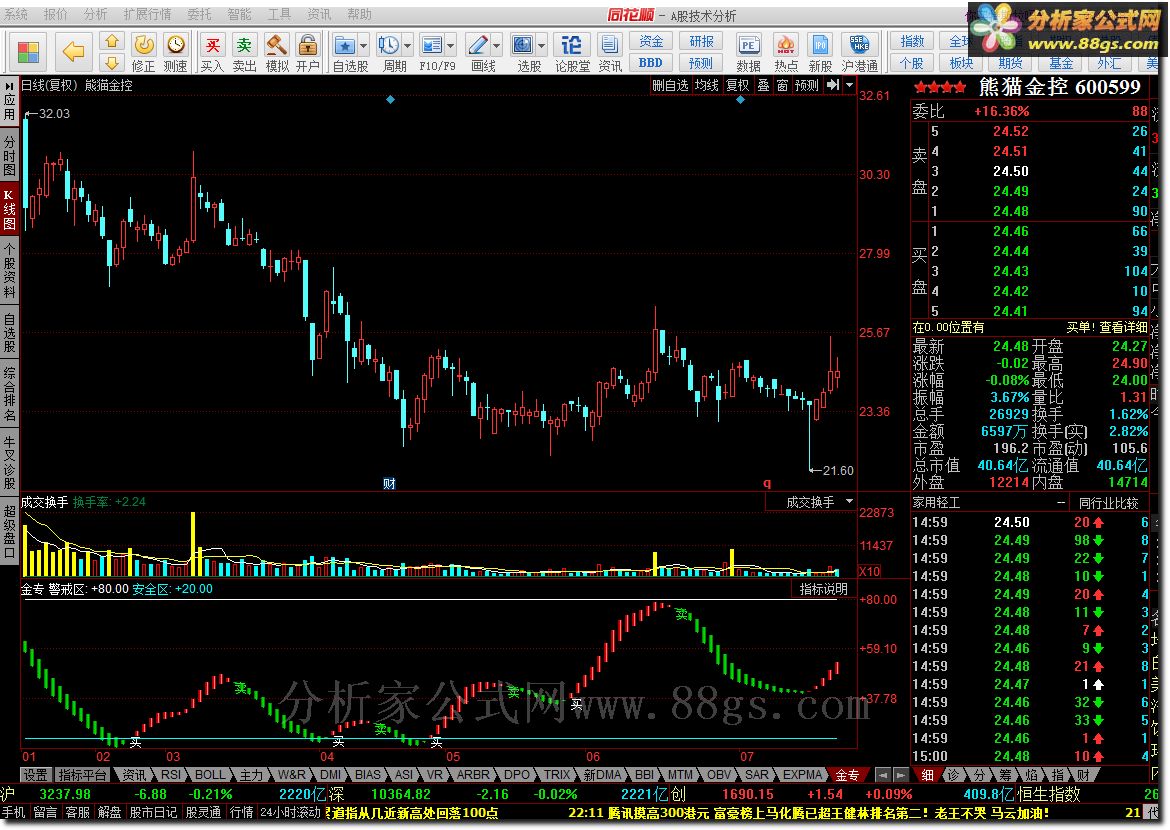Click the 24小时滚动 news ticker label
Image resolution: width=1170 pixels, height=830 pixels.
[x=290, y=812]
